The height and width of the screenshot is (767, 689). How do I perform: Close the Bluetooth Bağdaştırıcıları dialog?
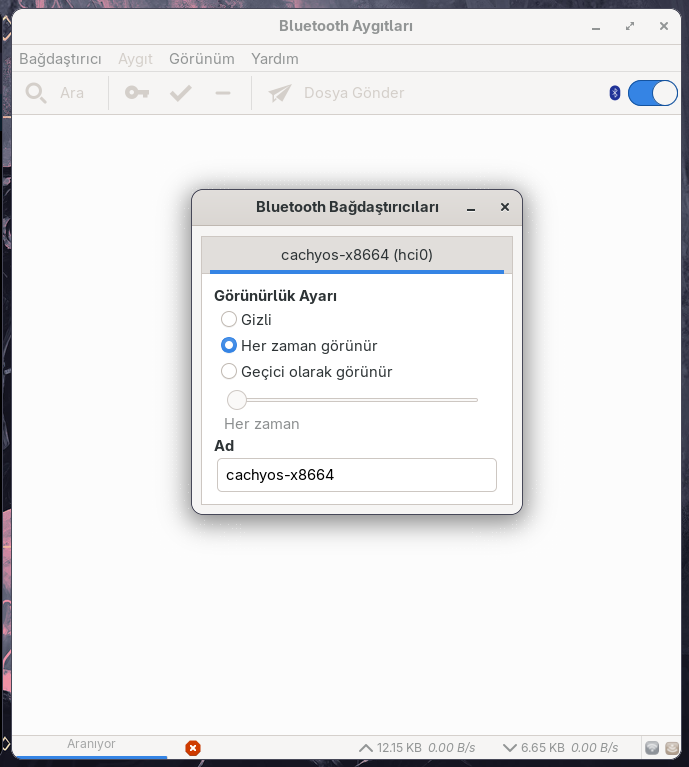(505, 207)
